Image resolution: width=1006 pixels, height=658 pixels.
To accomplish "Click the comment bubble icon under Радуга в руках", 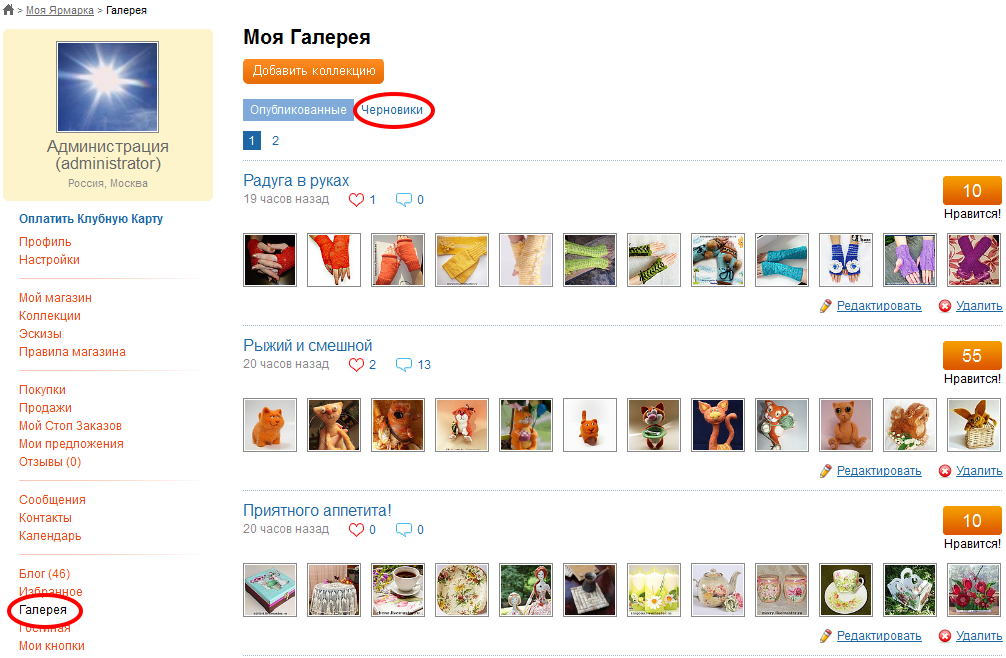I will [x=404, y=200].
